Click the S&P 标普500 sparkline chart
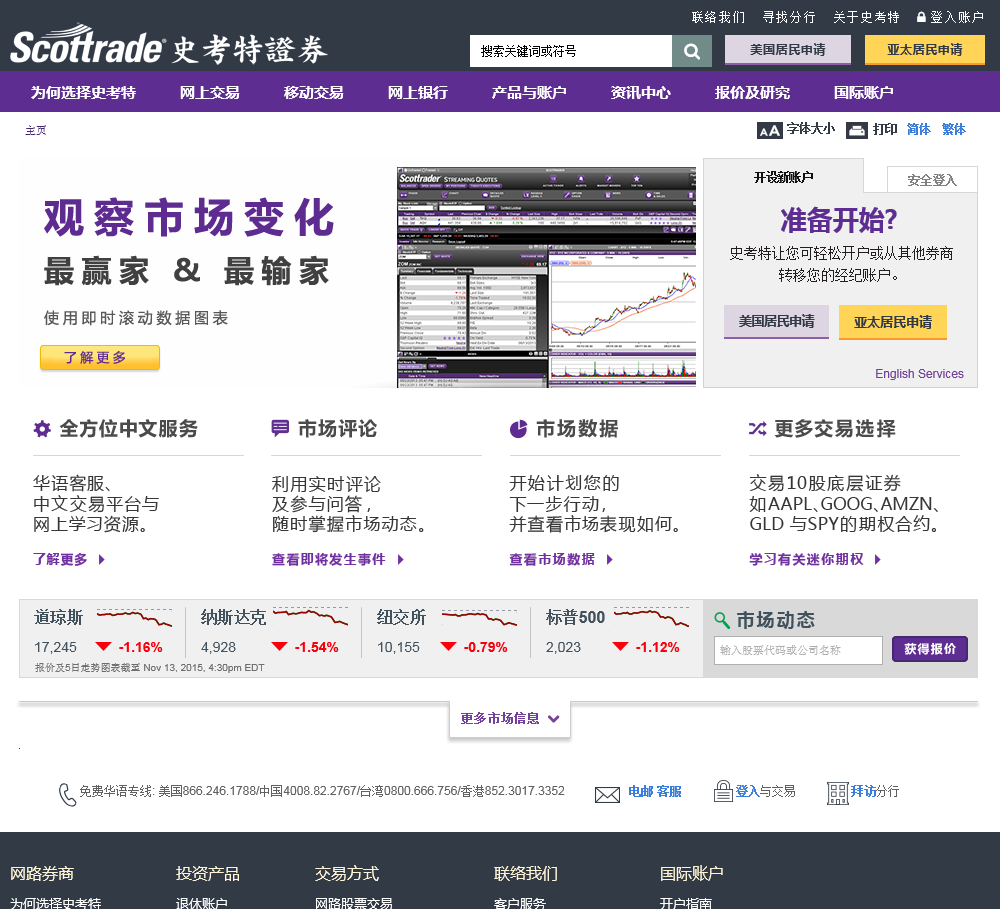 click(x=651, y=617)
